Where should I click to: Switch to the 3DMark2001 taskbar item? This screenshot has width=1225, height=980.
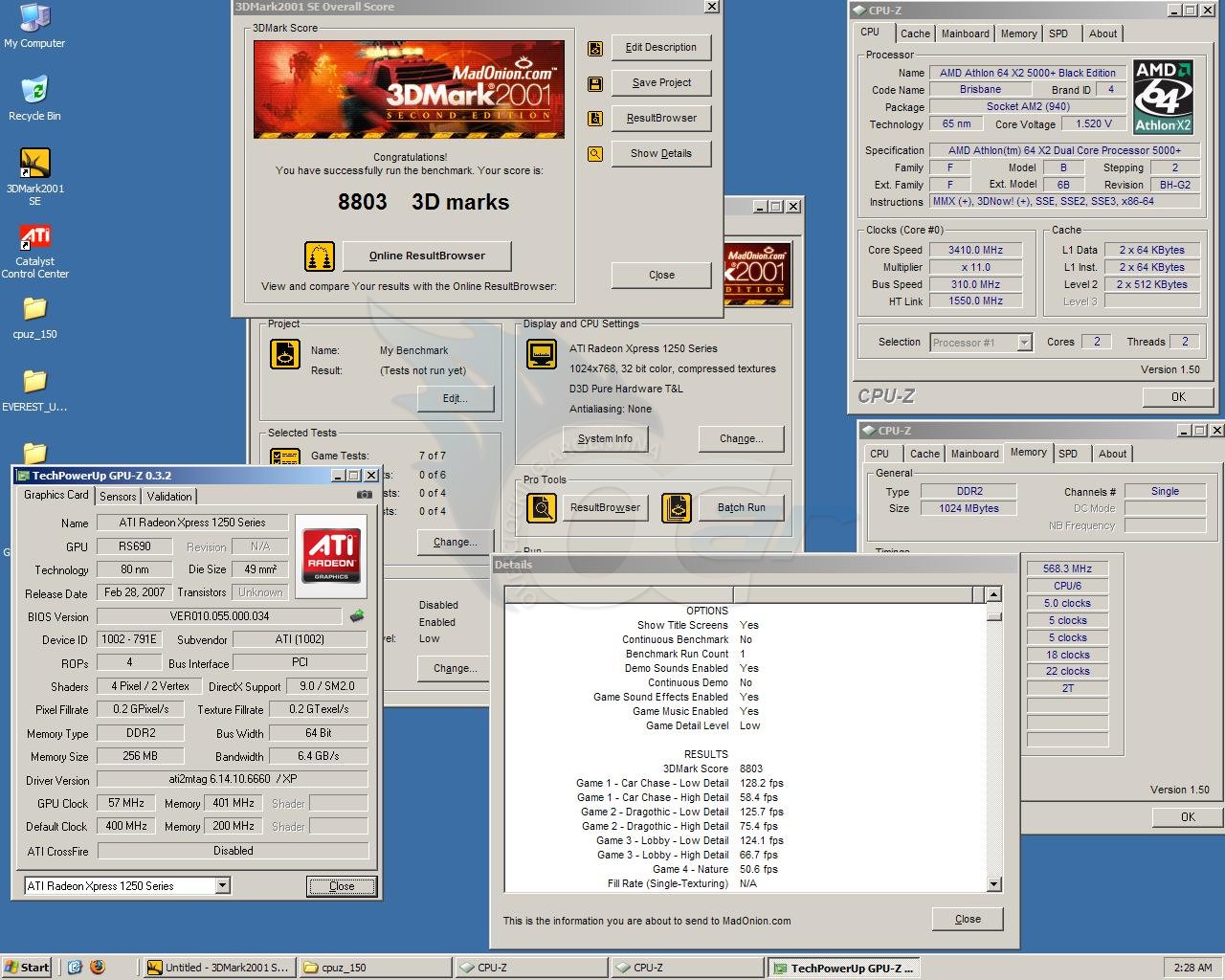(x=218, y=968)
